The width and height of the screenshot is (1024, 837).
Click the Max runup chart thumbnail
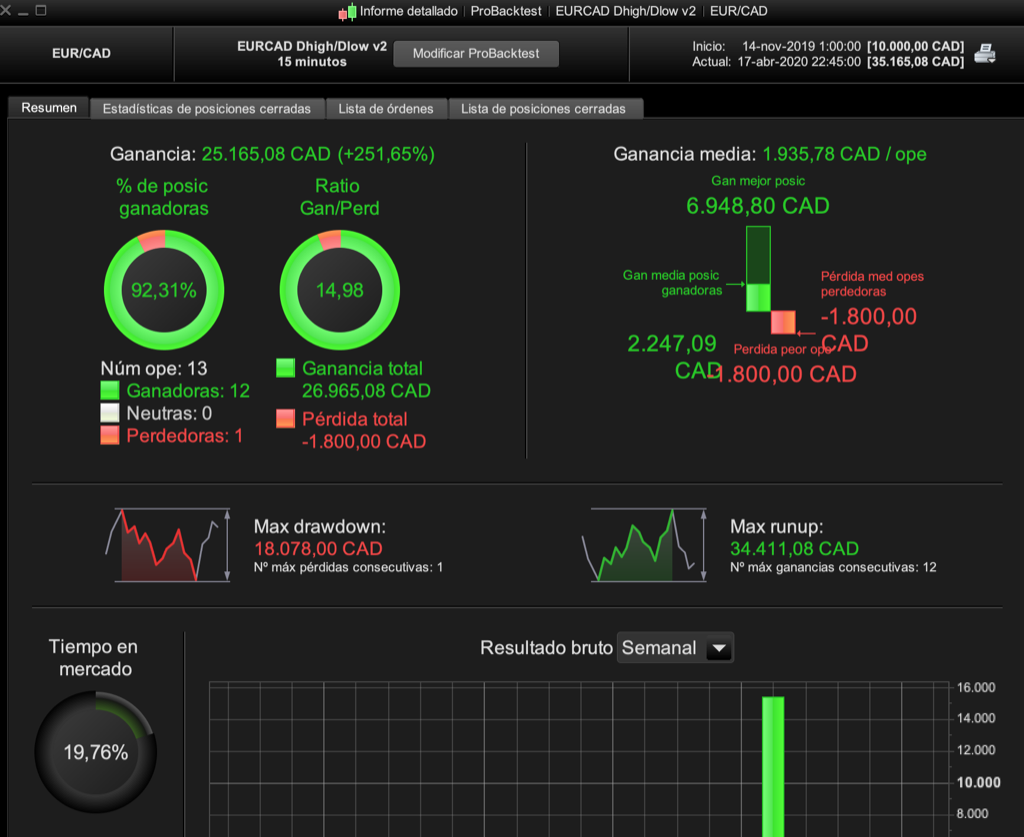click(644, 545)
